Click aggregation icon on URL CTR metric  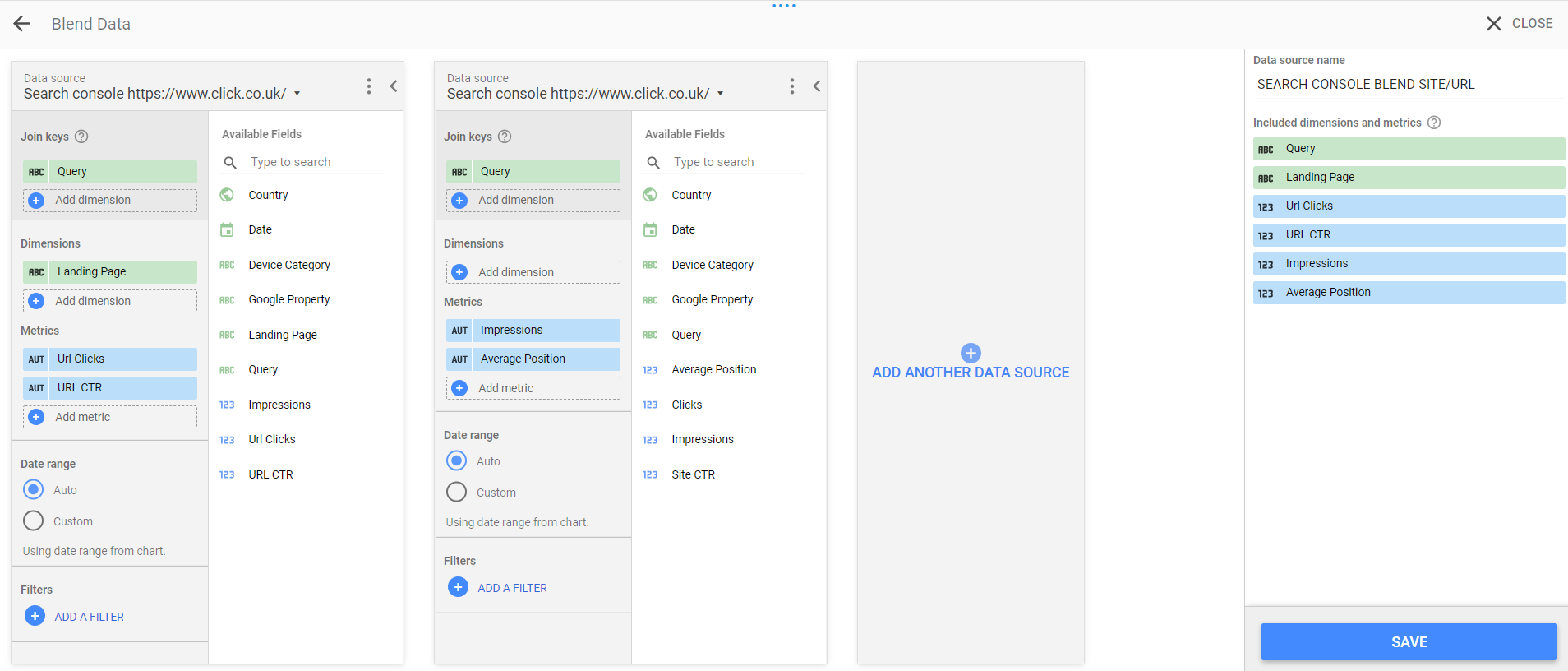[36, 388]
